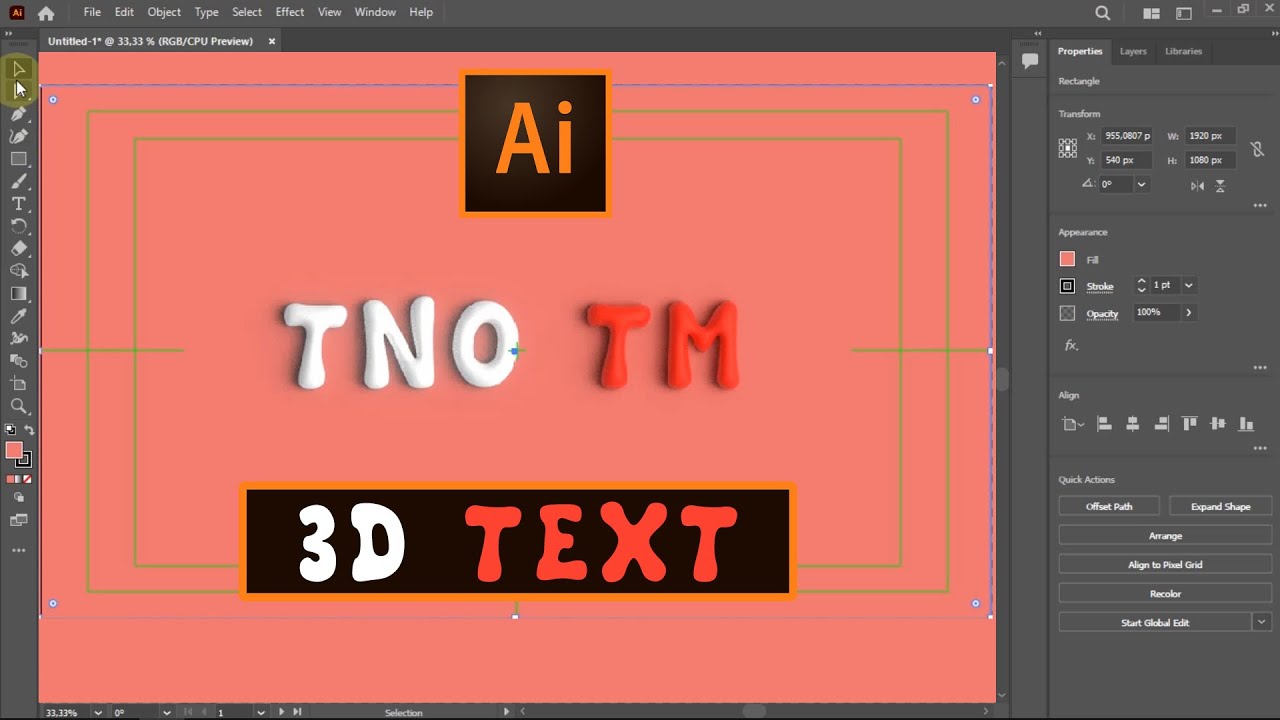The image size is (1280, 720).
Task: Select the Gradient tool
Action: 19,294
